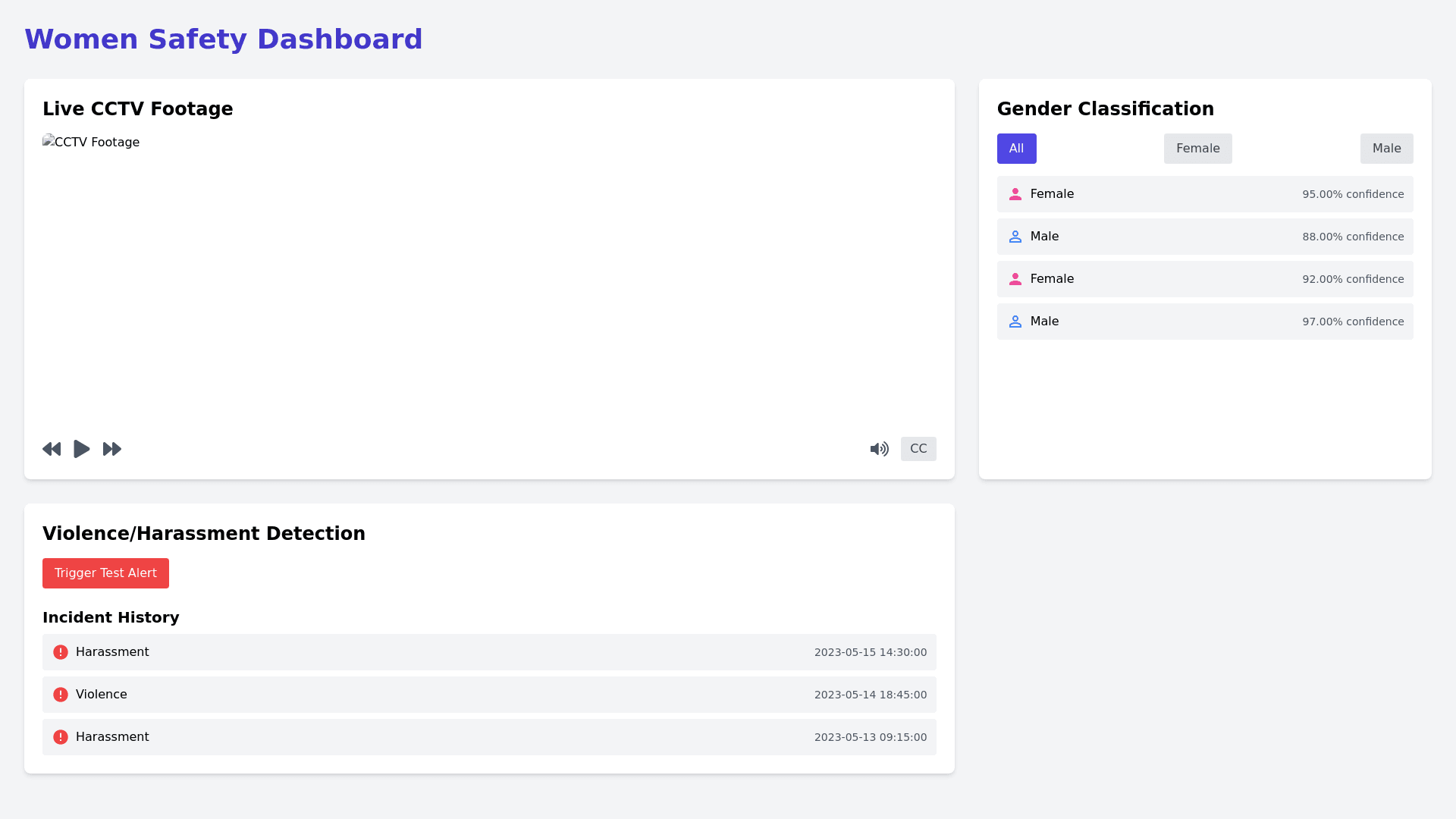Click the Women Safety Dashboard heading
This screenshot has width=1456, height=819.
click(224, 39)
